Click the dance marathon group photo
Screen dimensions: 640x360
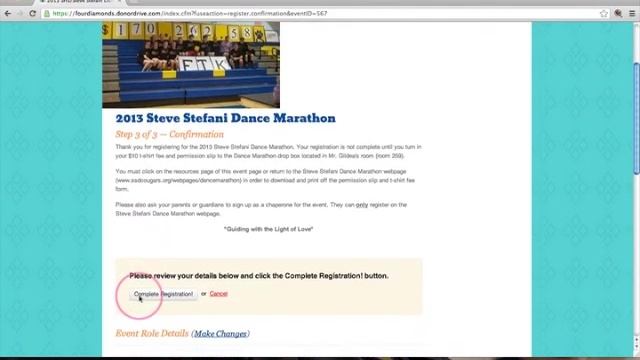(x=191, y=64)
